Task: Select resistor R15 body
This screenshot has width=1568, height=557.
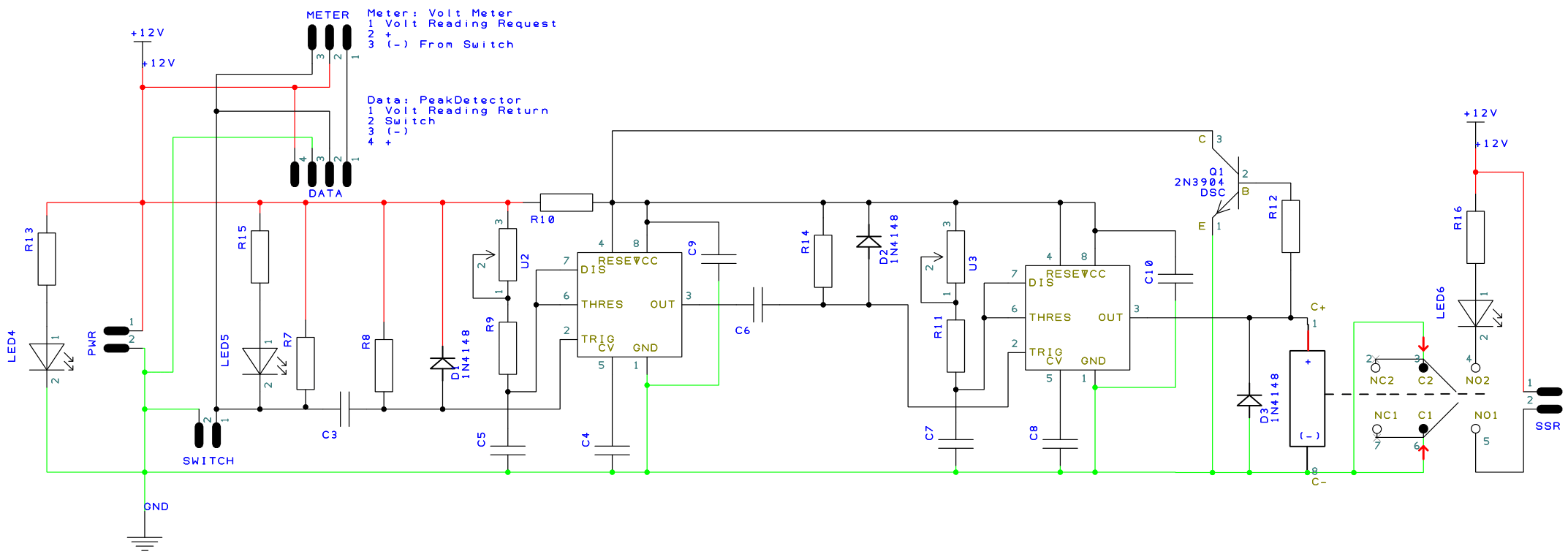Action: coord(260,257)
